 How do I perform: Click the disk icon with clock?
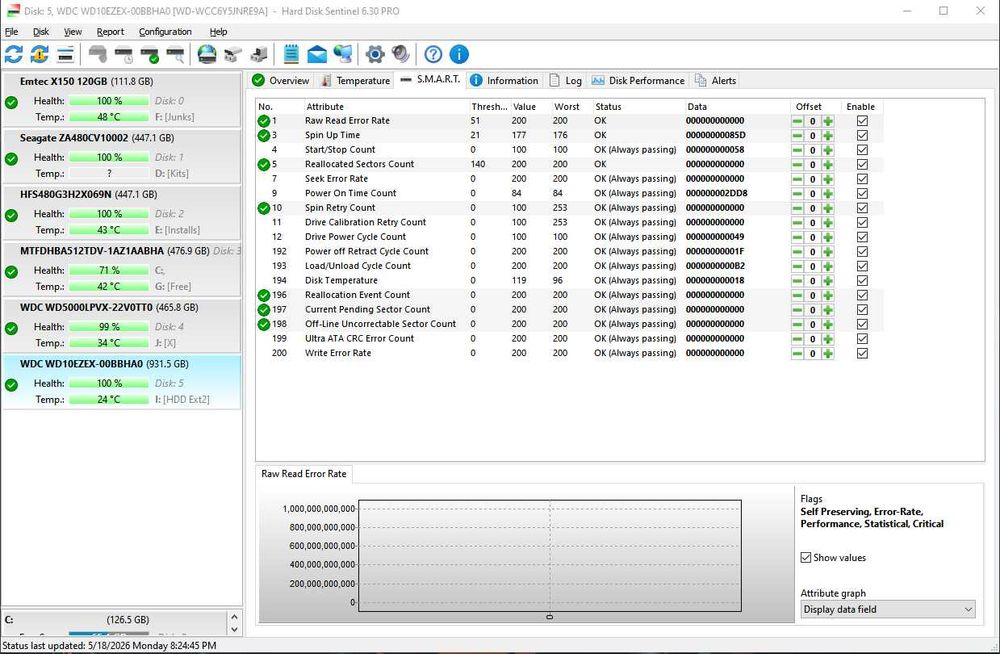[124, 54]
